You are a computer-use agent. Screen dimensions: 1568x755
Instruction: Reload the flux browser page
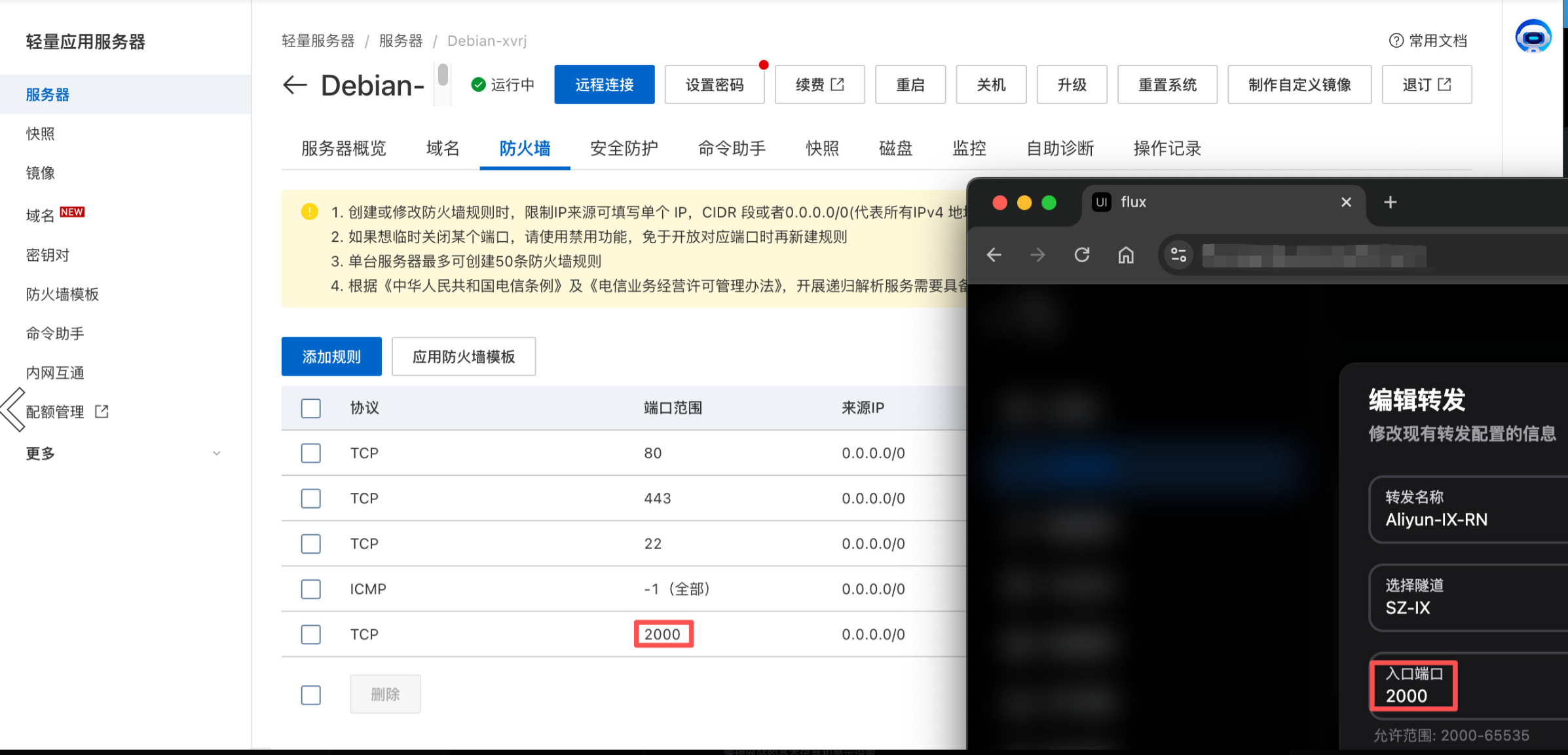tap(1082, 255)
